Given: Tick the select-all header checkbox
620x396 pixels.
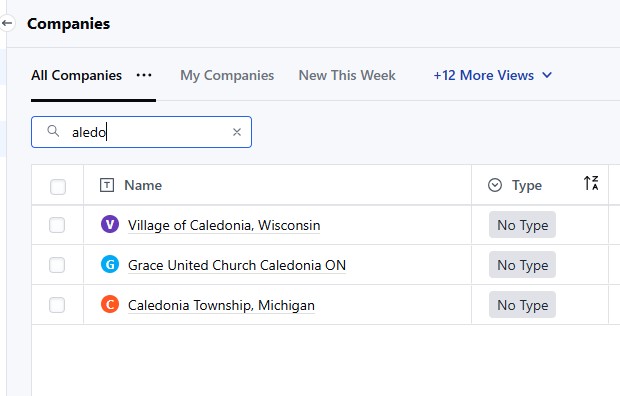Looking at the screenshot, I should click(58, 187).
